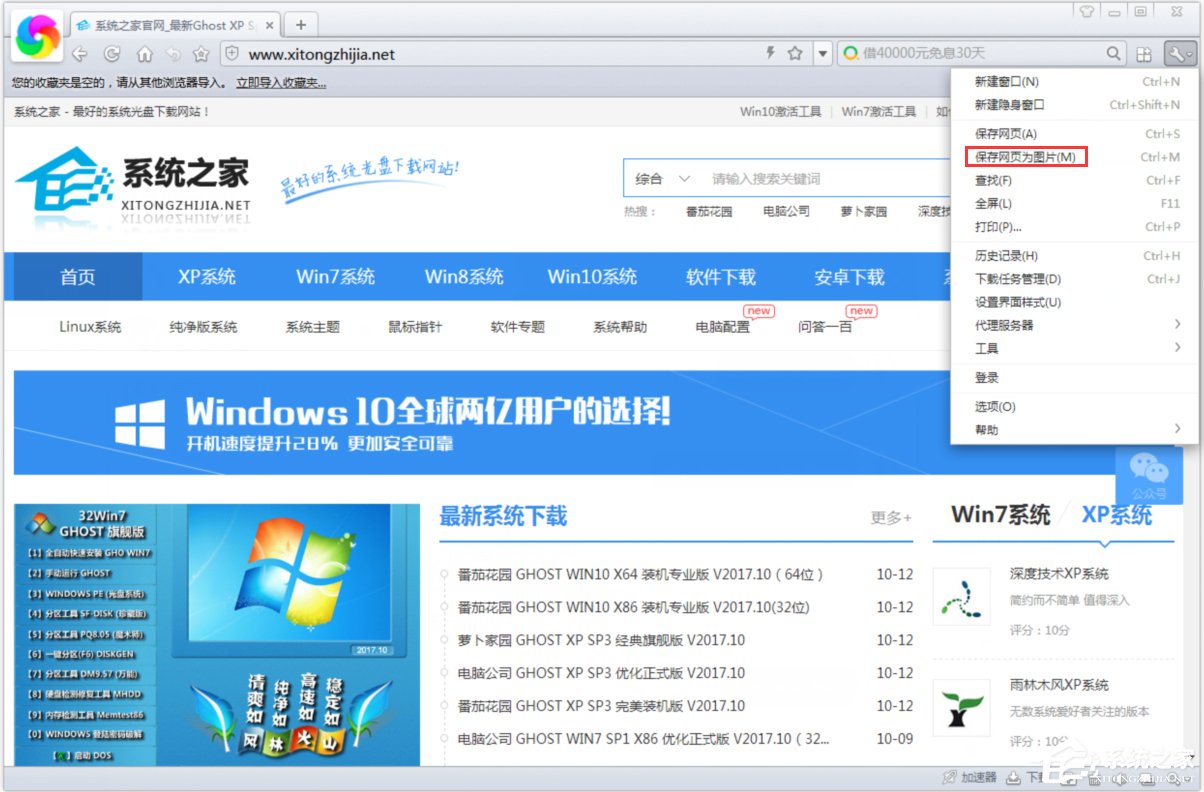Image resolution: width=1204 pixels, height=792 pixels.
Task: Click the WeChat 公众号 floating icon
Action: click(1150, 472)
